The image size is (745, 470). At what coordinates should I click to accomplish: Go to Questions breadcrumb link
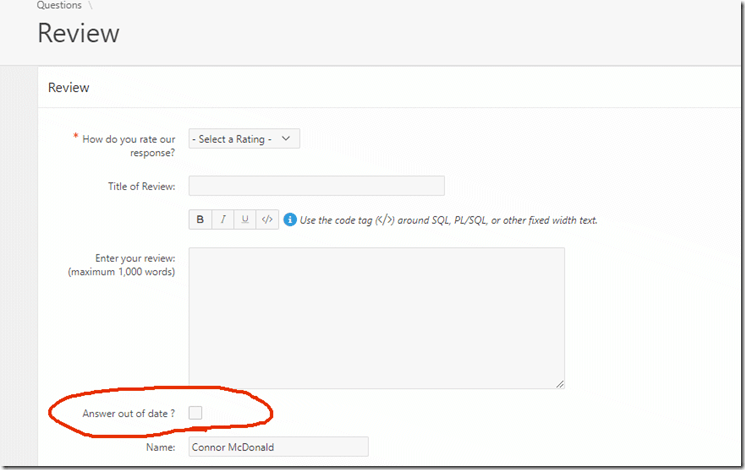point(59,5)
